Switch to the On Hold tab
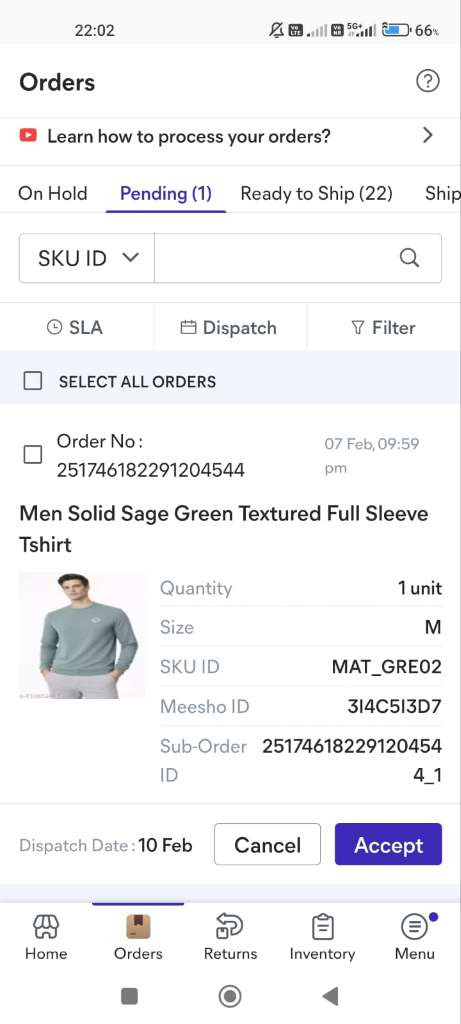 pyautogui.click(x=53, y=193)
